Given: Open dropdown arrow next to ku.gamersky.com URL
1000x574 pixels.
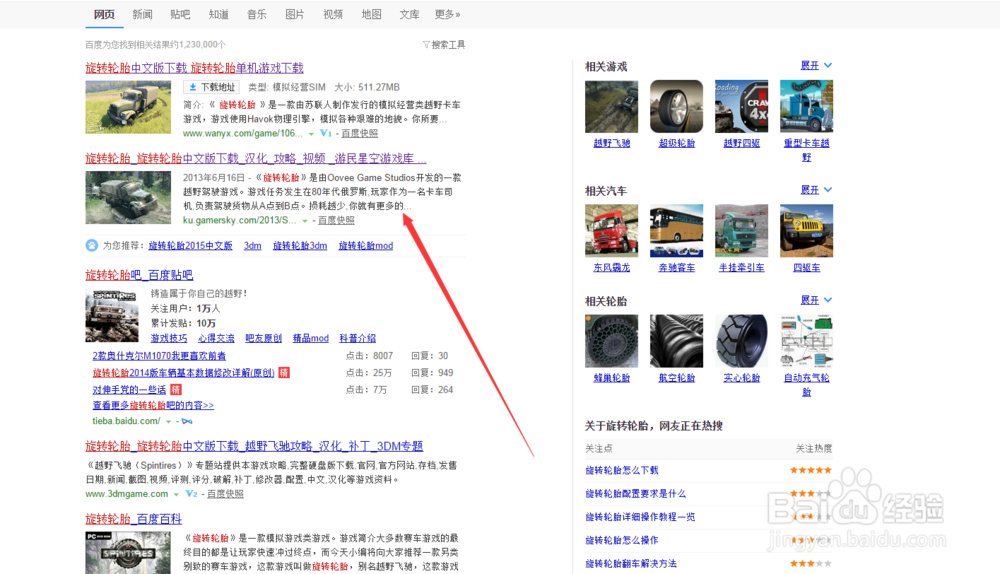Looking at the screenshot, I should pos(305,221).
